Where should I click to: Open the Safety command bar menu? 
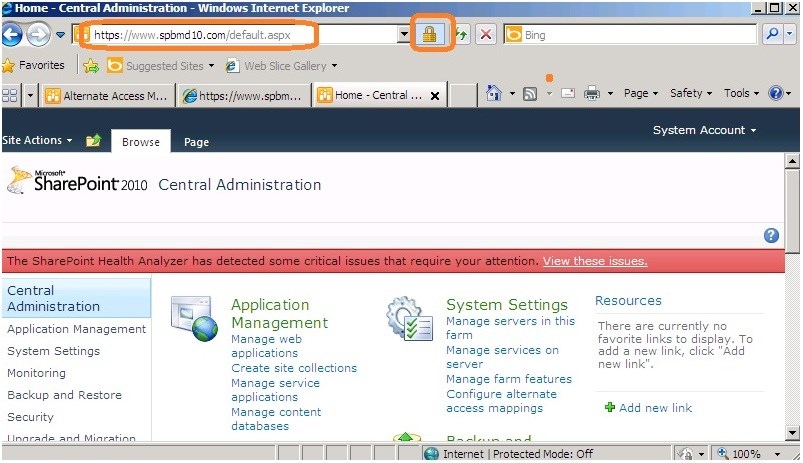point(691,93)
